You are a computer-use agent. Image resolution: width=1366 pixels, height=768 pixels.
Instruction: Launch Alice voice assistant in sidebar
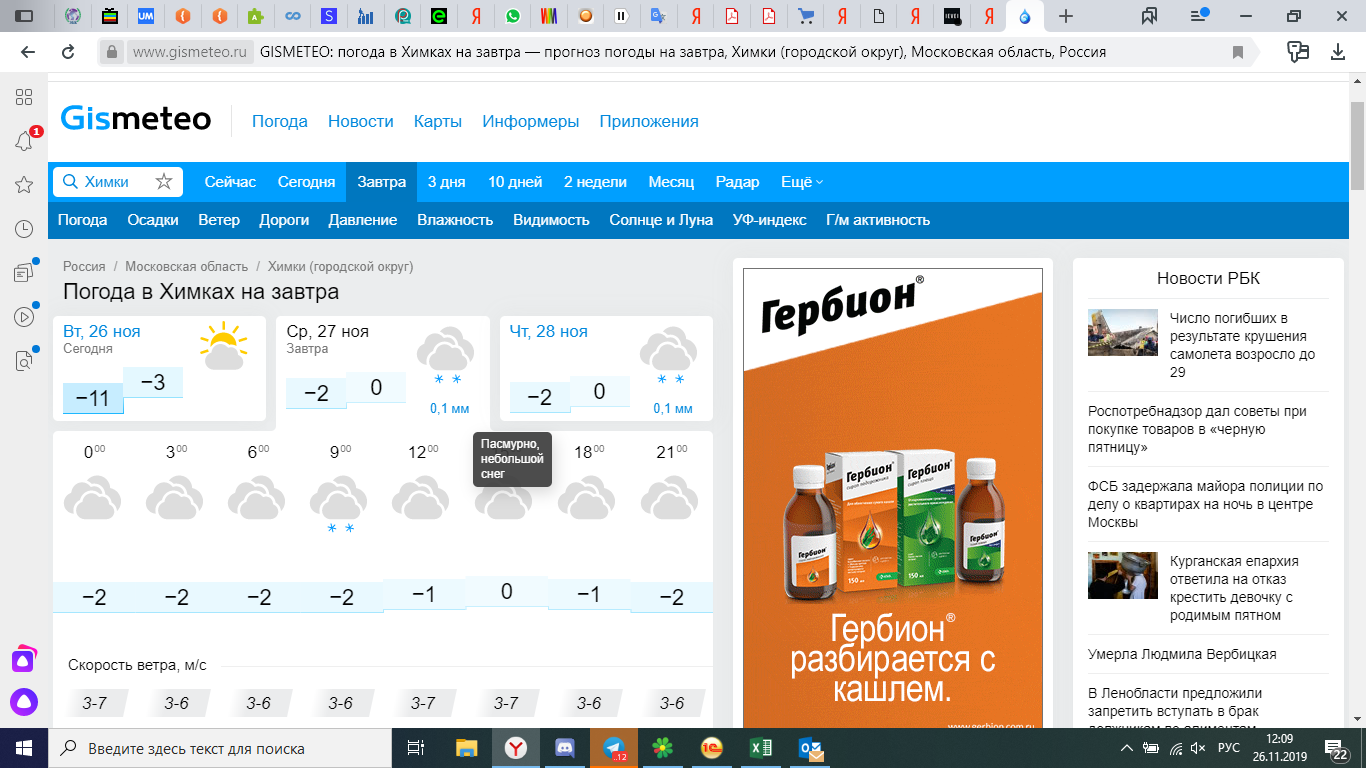point(23,701)
